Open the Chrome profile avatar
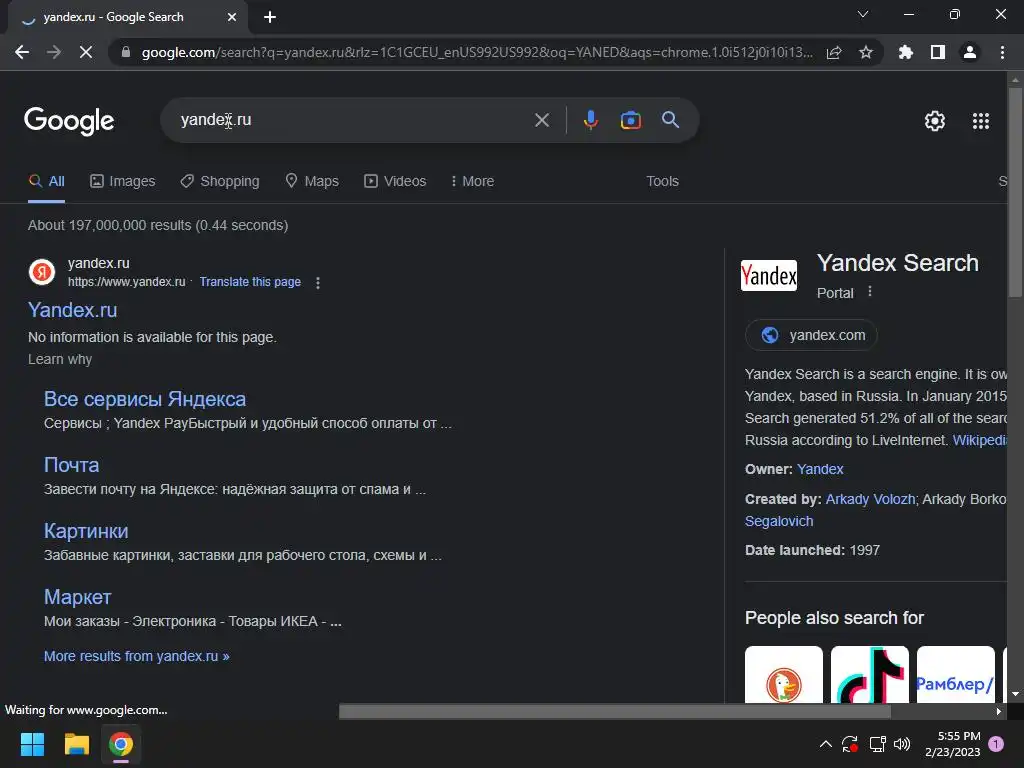The height and width of the screenshot is (768, 1024). point(970,52)
